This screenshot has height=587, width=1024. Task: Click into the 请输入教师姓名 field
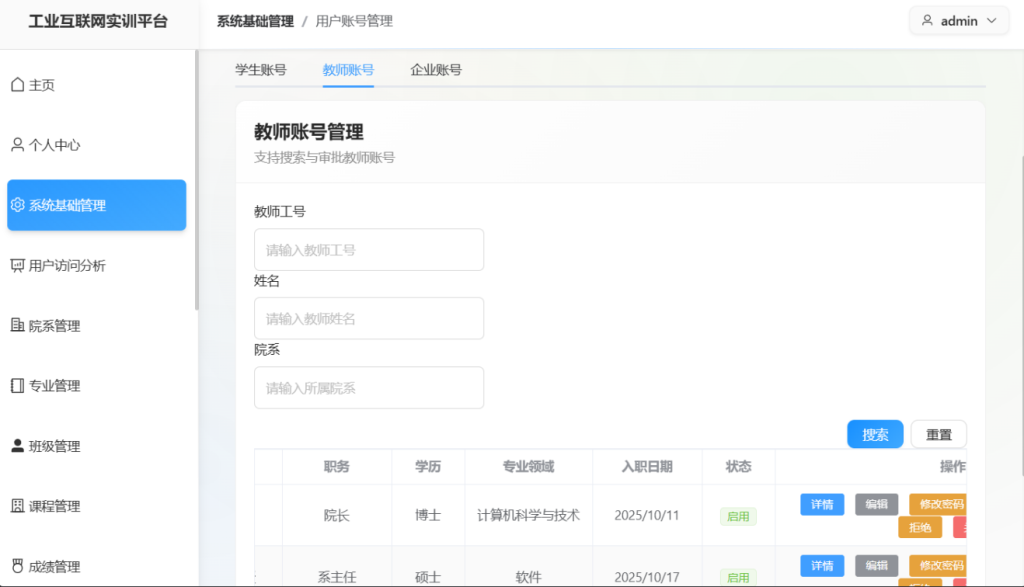click(369, 318)
